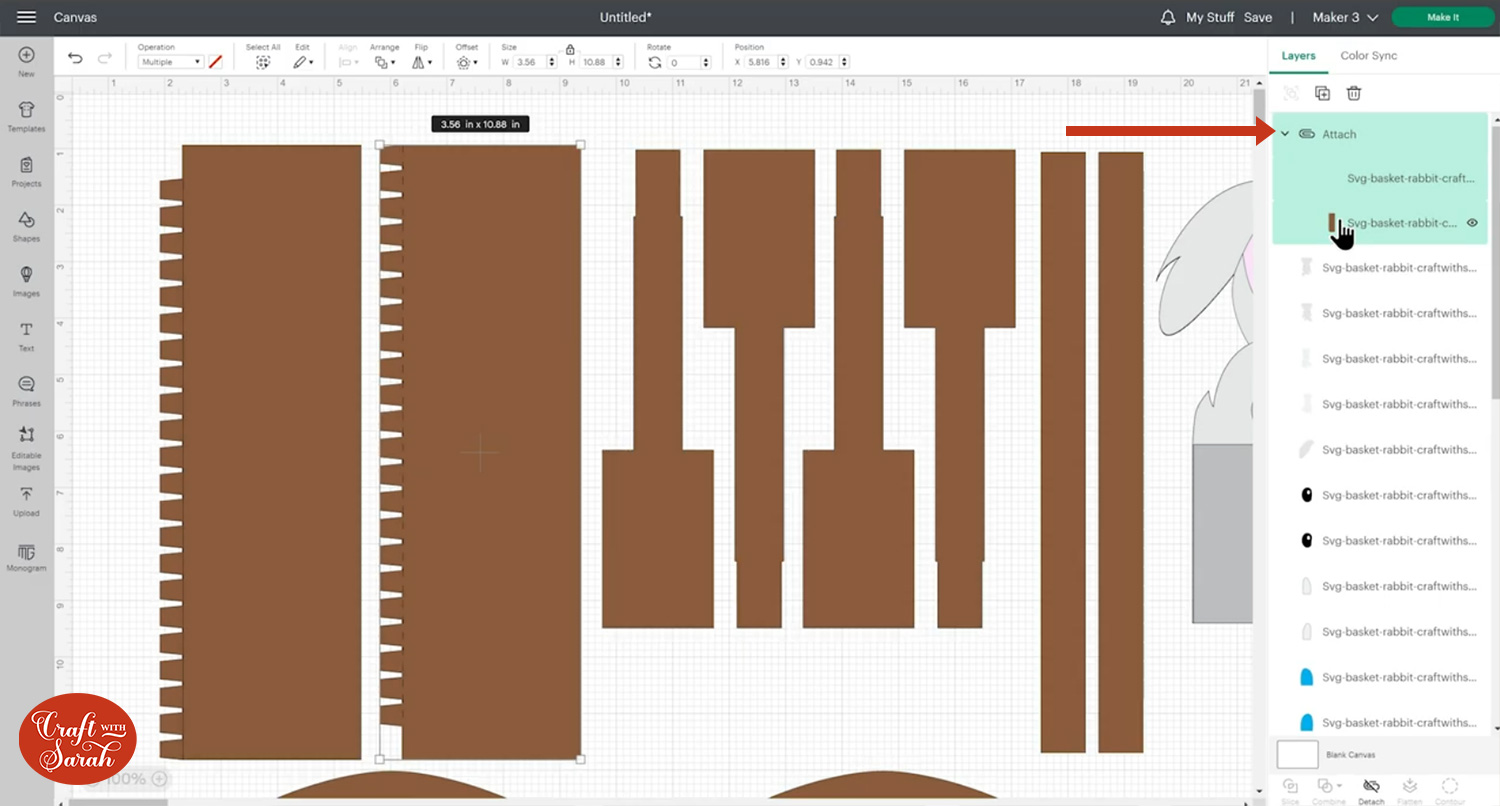1500x806 pixels.
Task: Open the operation color swatch
Action: (215, 62)
